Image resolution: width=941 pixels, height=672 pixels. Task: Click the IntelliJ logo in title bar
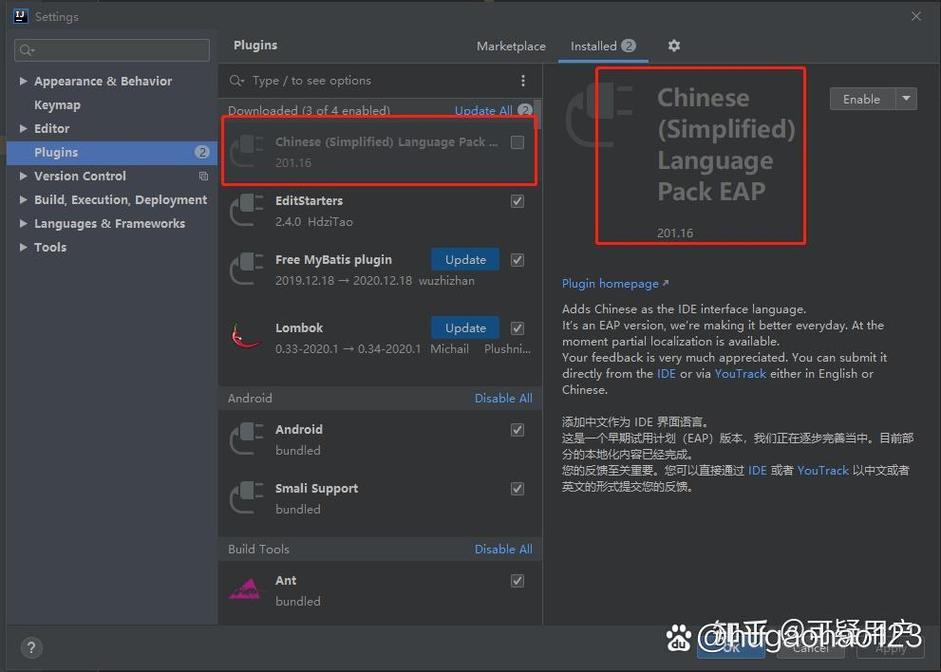[21, 15]
